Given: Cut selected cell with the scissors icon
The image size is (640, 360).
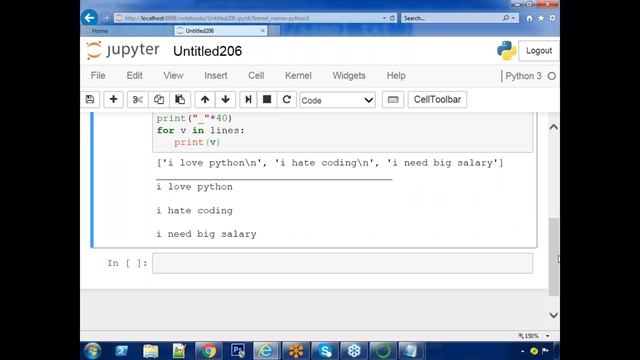Looking at the screenshot, I should 138,100.
